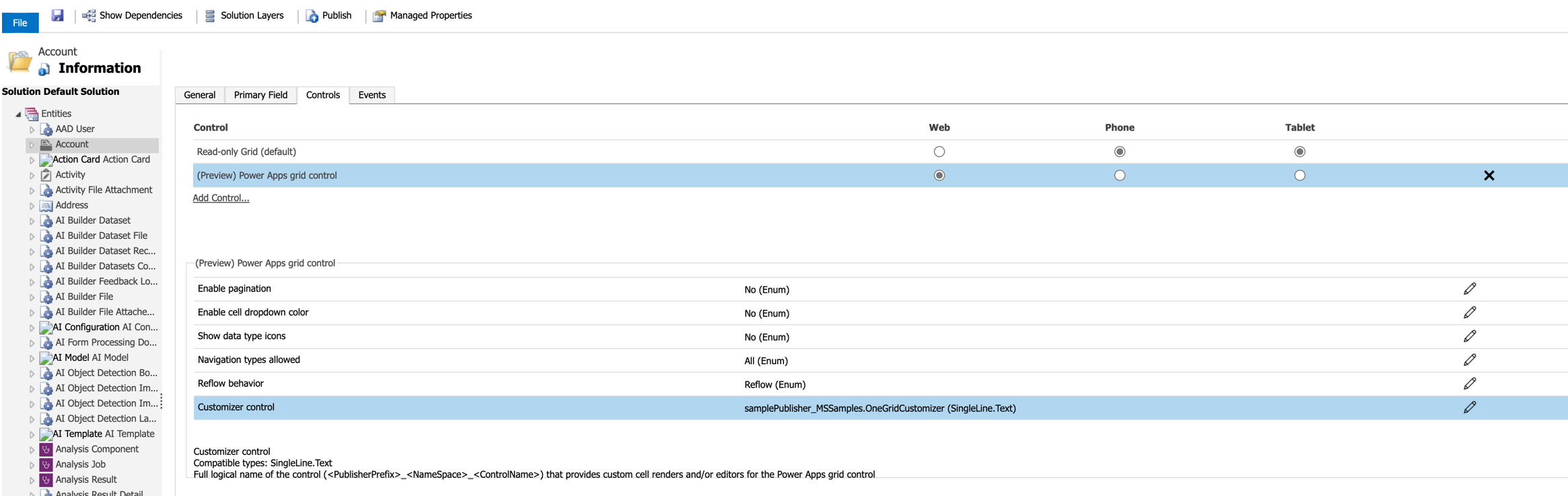Select AI Object Detection Bo... entity
Viewport: 1568px width, 496px height.
[106, 373]
